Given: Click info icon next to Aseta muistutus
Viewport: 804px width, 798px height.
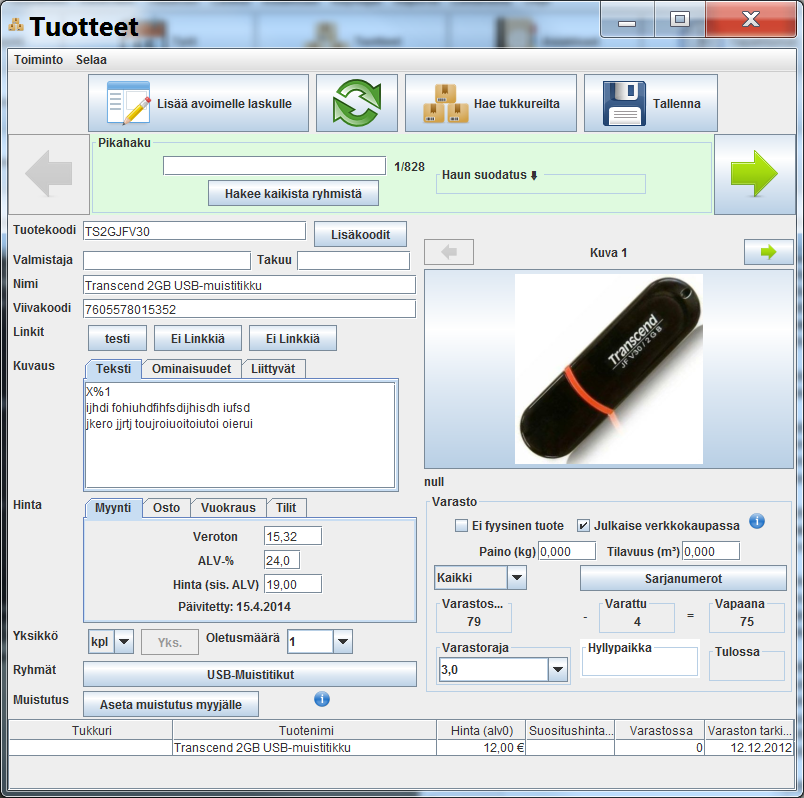Looking at the screenshot, I should tap(322, 699).
